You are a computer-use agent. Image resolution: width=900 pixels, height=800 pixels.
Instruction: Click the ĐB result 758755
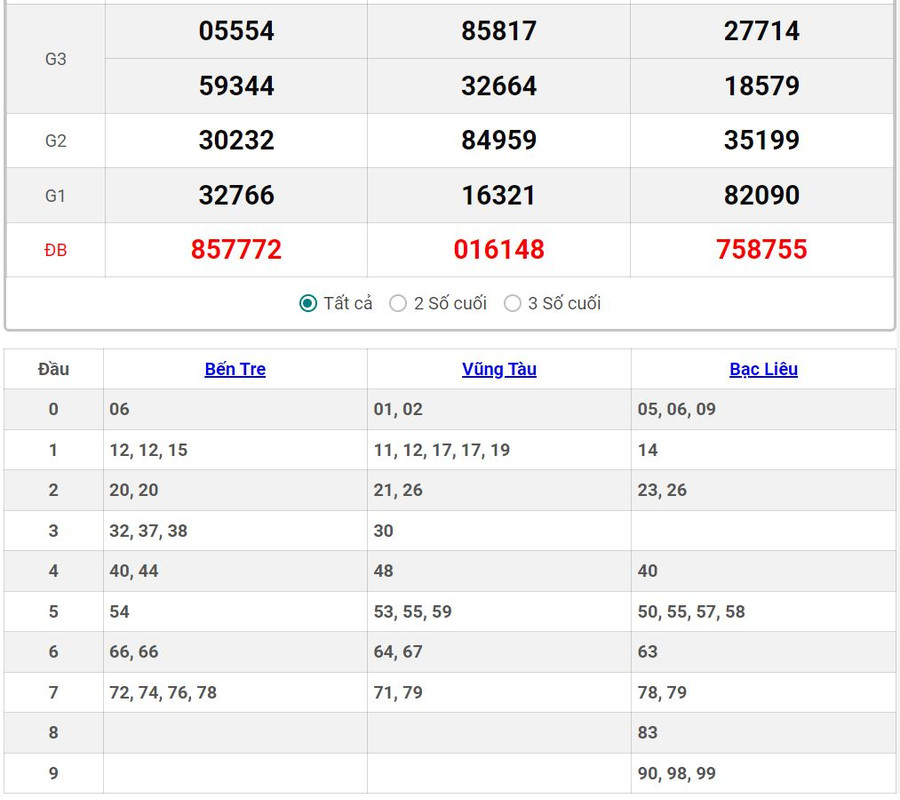coord(761,249)
